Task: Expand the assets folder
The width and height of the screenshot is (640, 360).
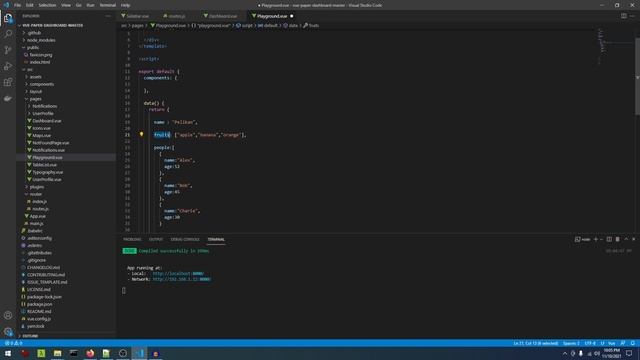Action: 67,77
